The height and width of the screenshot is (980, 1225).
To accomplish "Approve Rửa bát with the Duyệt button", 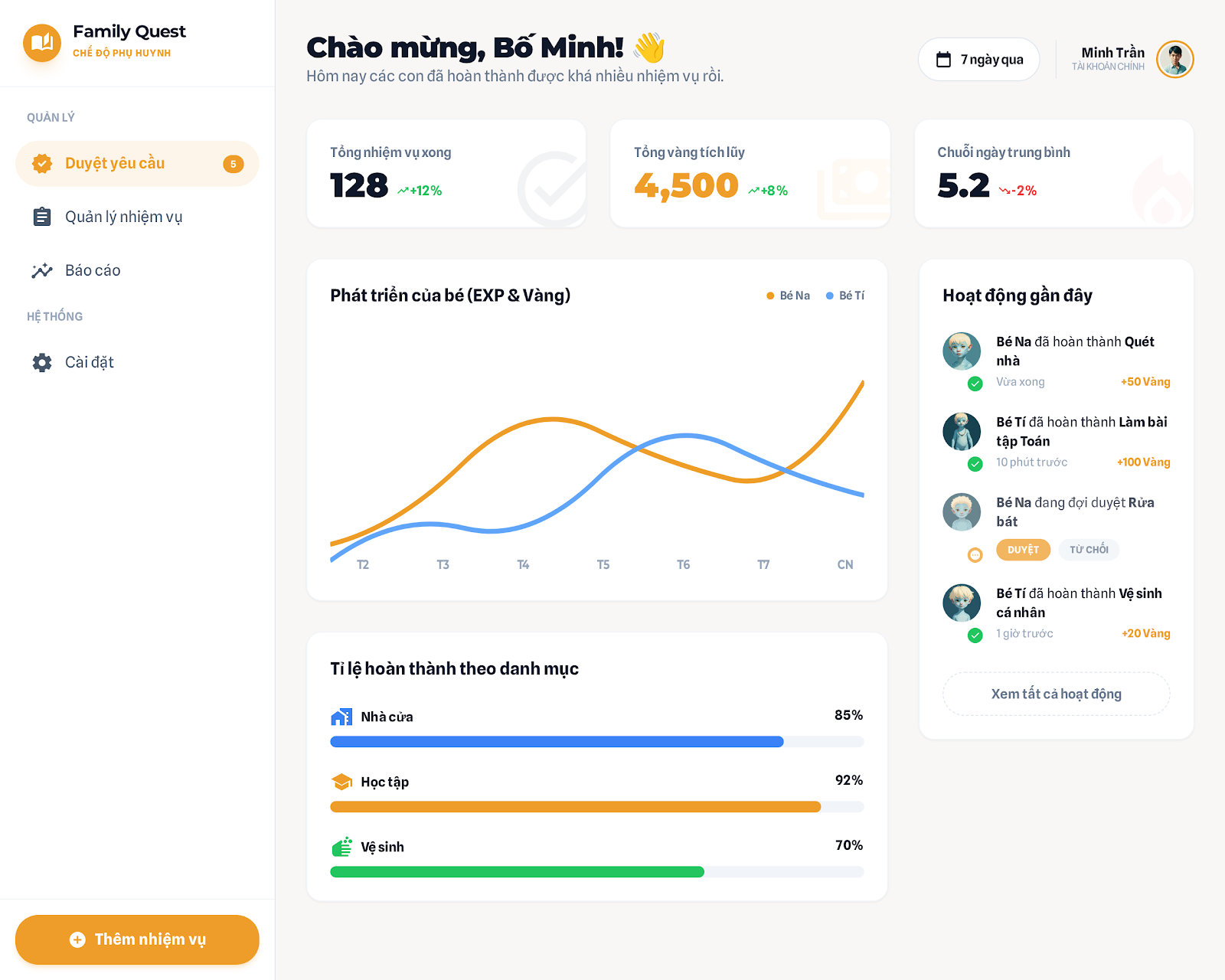I will coord(1023,550).
